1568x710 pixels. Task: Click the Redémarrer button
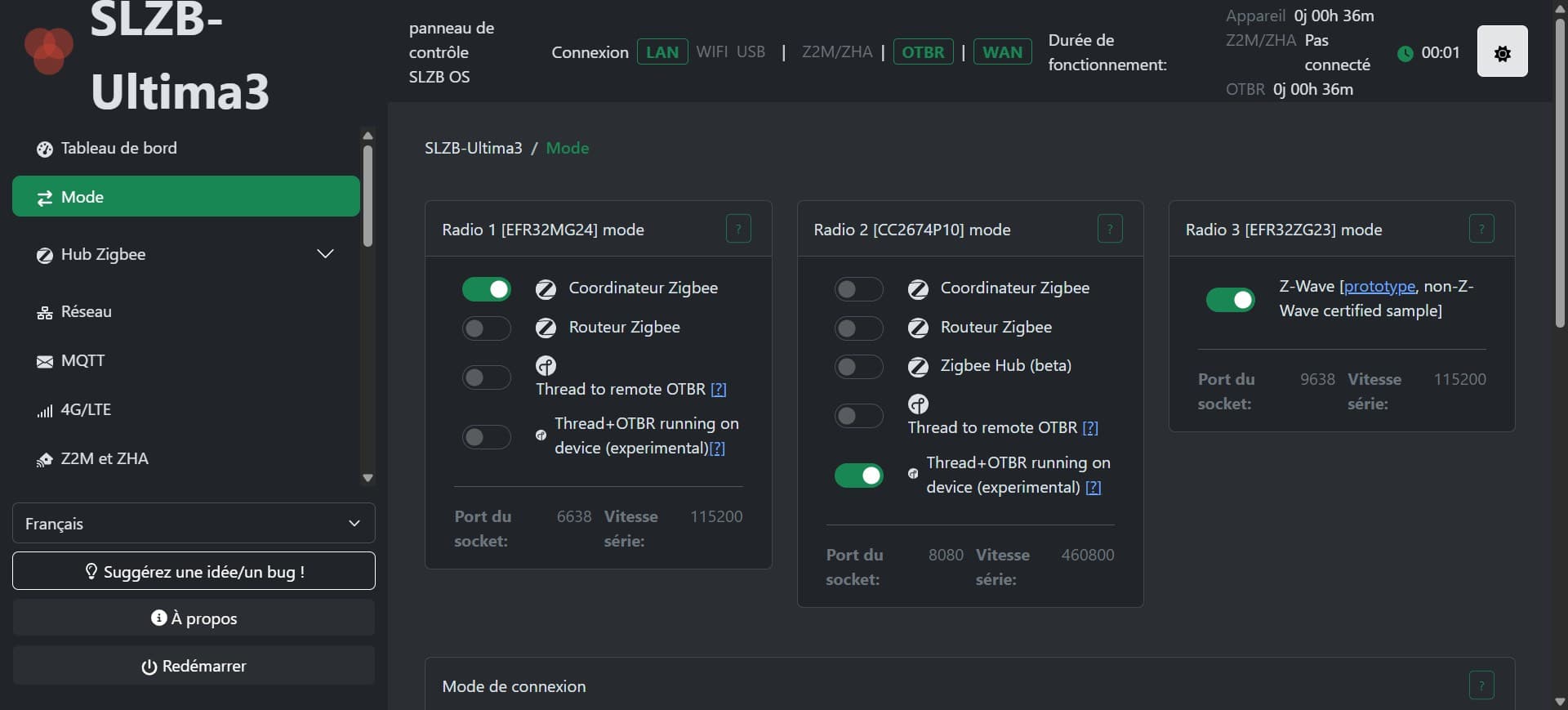194,665
